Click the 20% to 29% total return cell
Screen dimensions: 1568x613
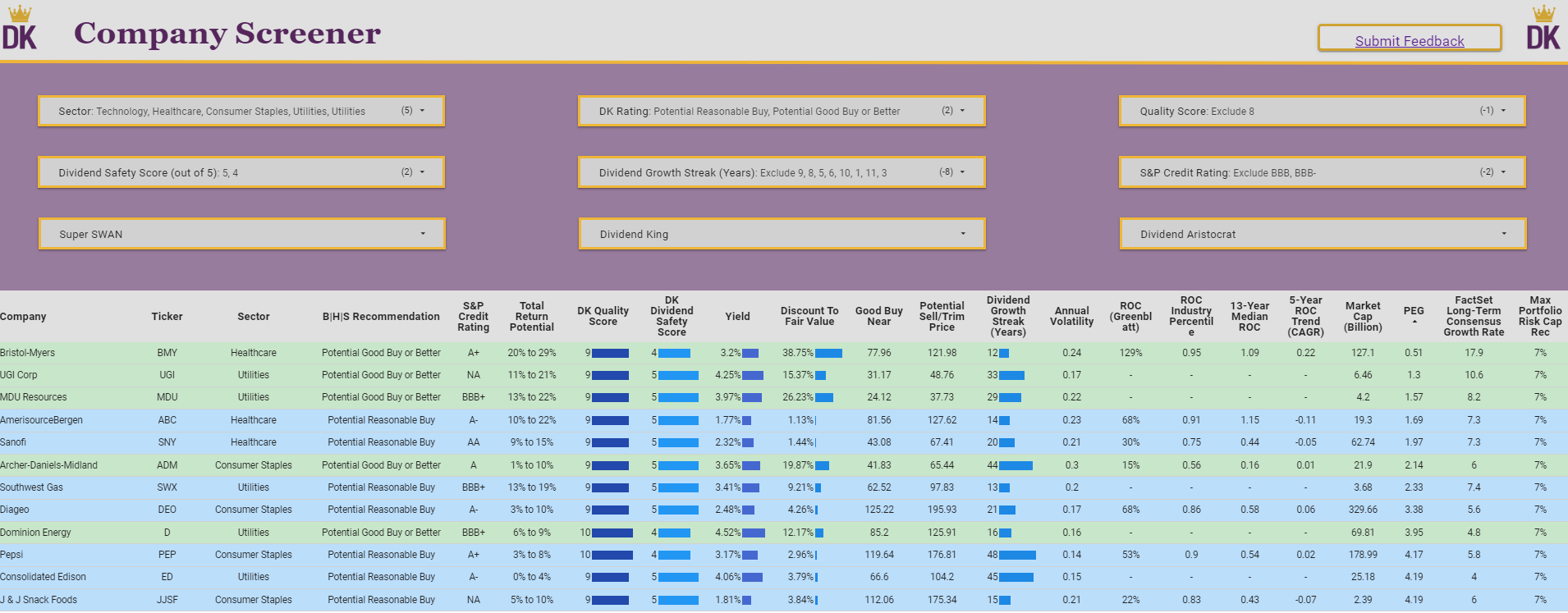532,353
